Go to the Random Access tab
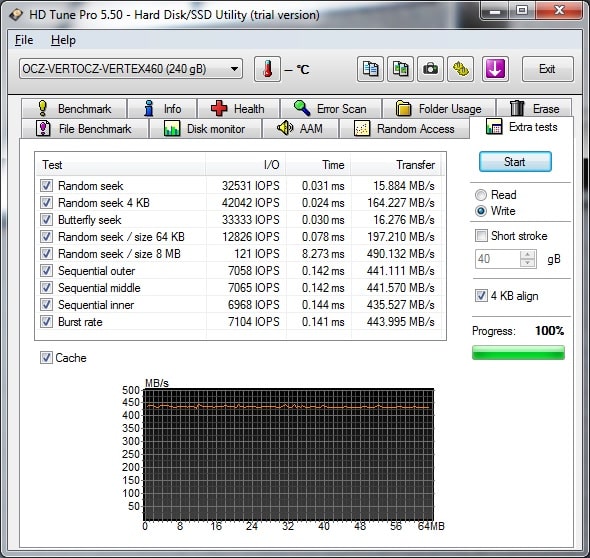 [404, 129]
